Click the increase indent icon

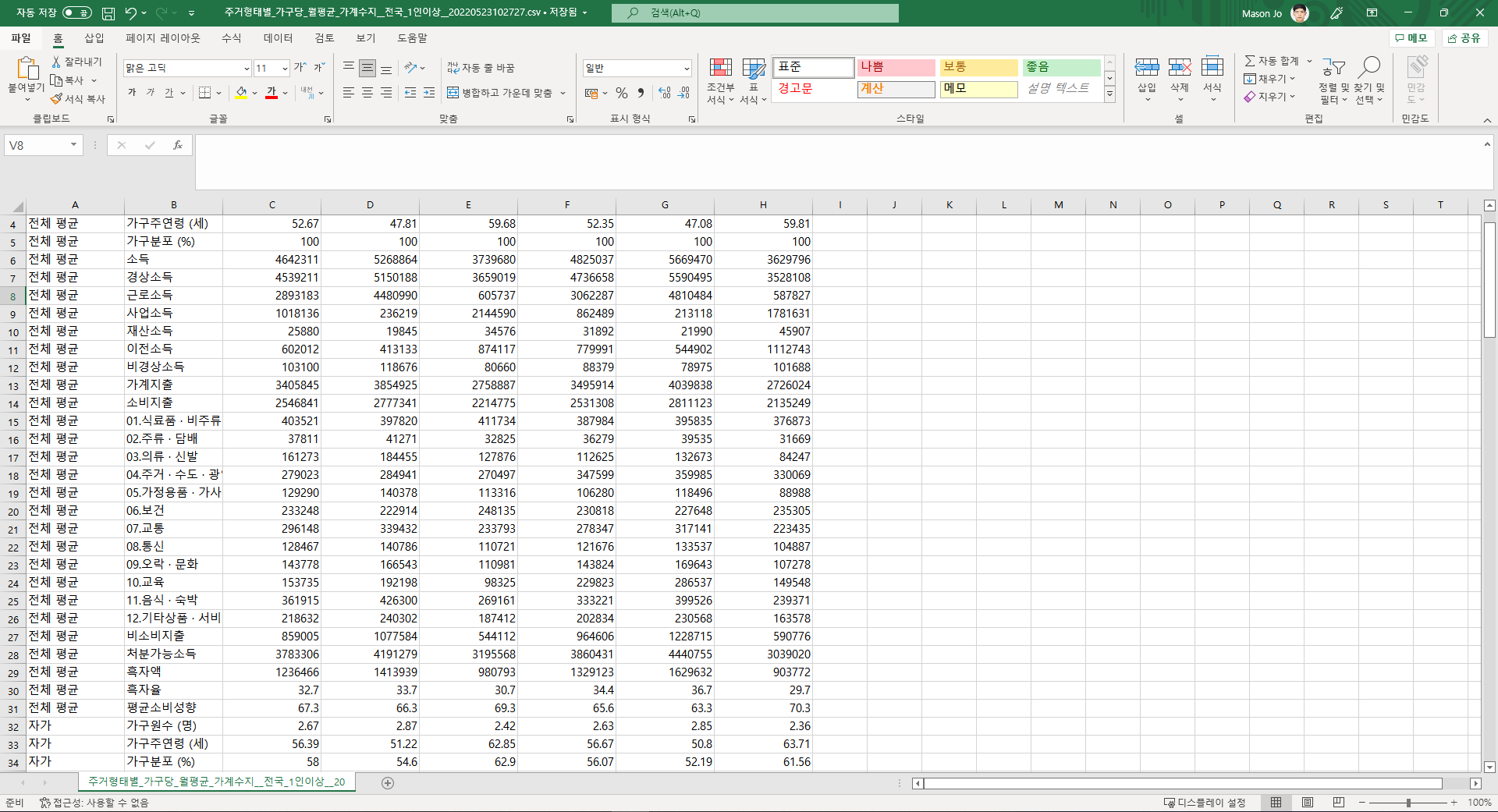(x=428, y=93)
